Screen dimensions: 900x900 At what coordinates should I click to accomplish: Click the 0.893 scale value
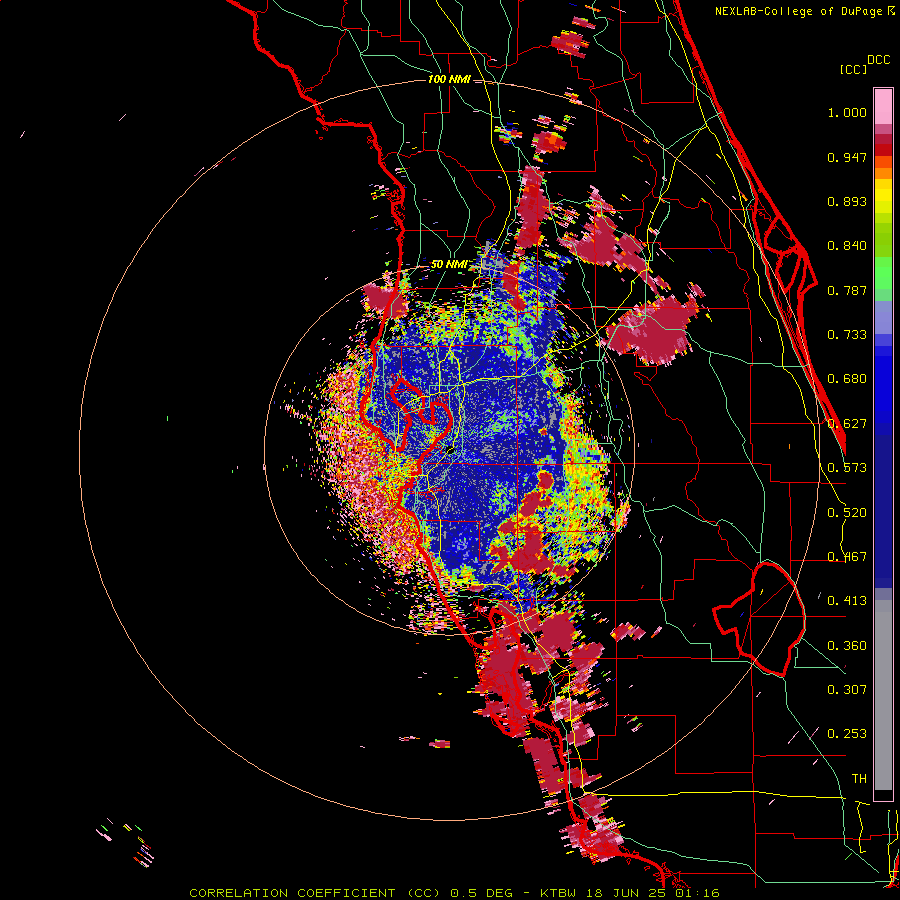click(847, 201)
